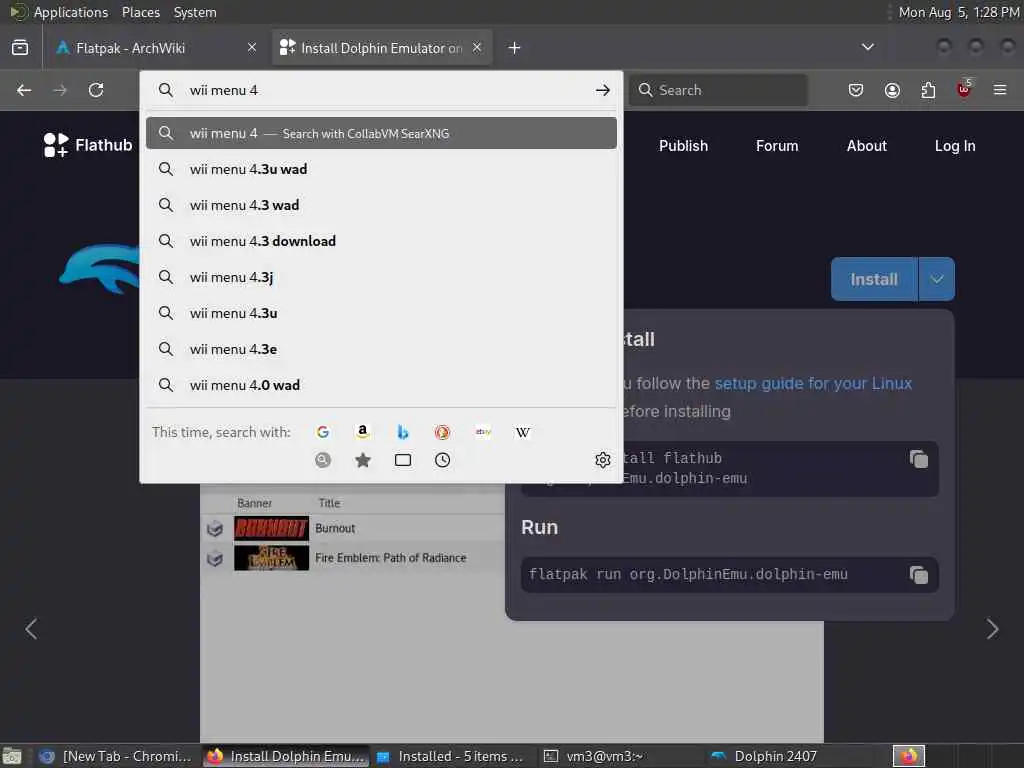Search open tabs with the tab icon
Image resolution: width=1024 pixels, height=768 pixels.
[x=403, y=460]
